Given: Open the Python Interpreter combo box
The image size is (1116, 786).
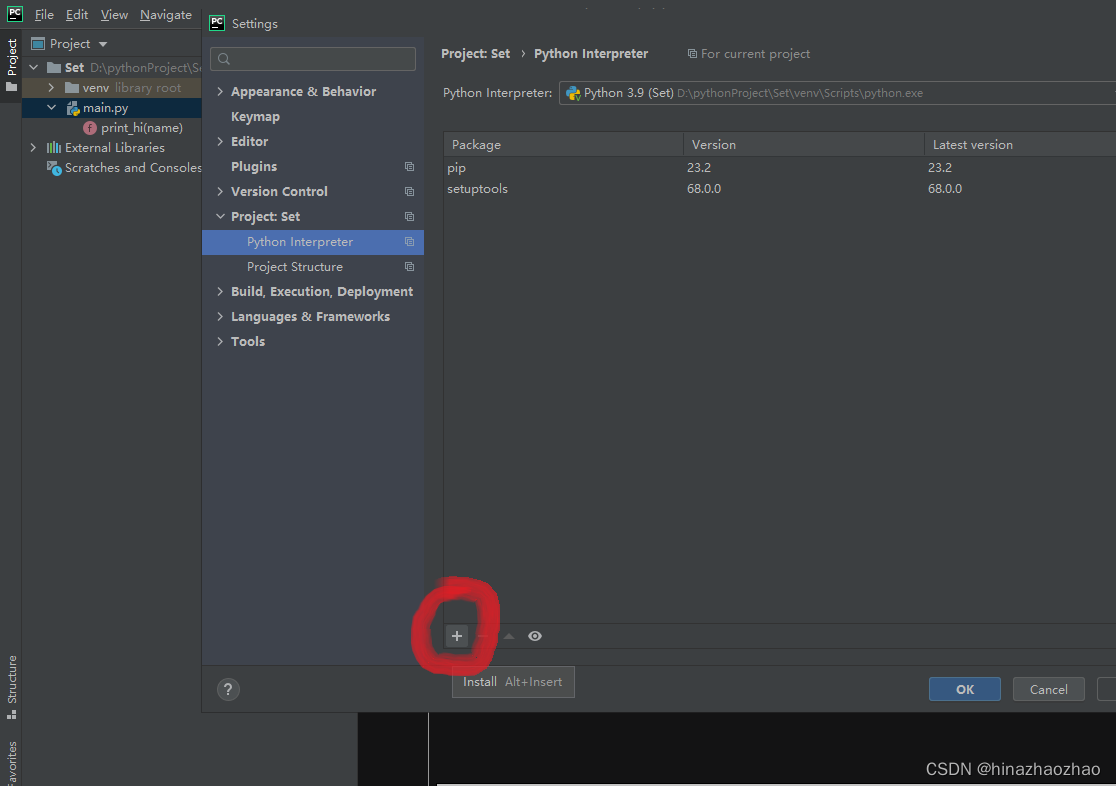Looking at the screenshot, I should tap(837, 93).
